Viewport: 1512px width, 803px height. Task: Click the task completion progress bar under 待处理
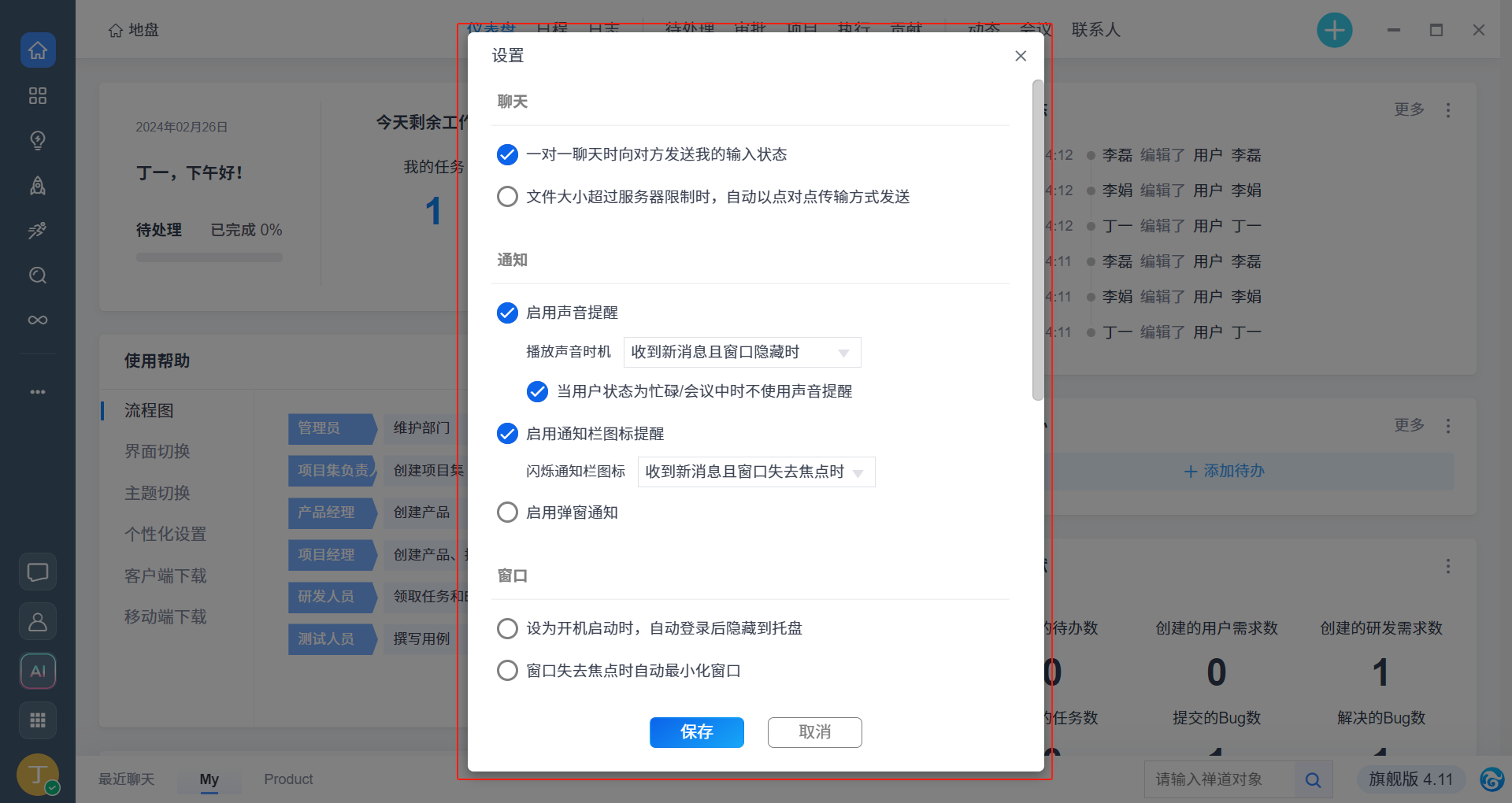[209, 257]
